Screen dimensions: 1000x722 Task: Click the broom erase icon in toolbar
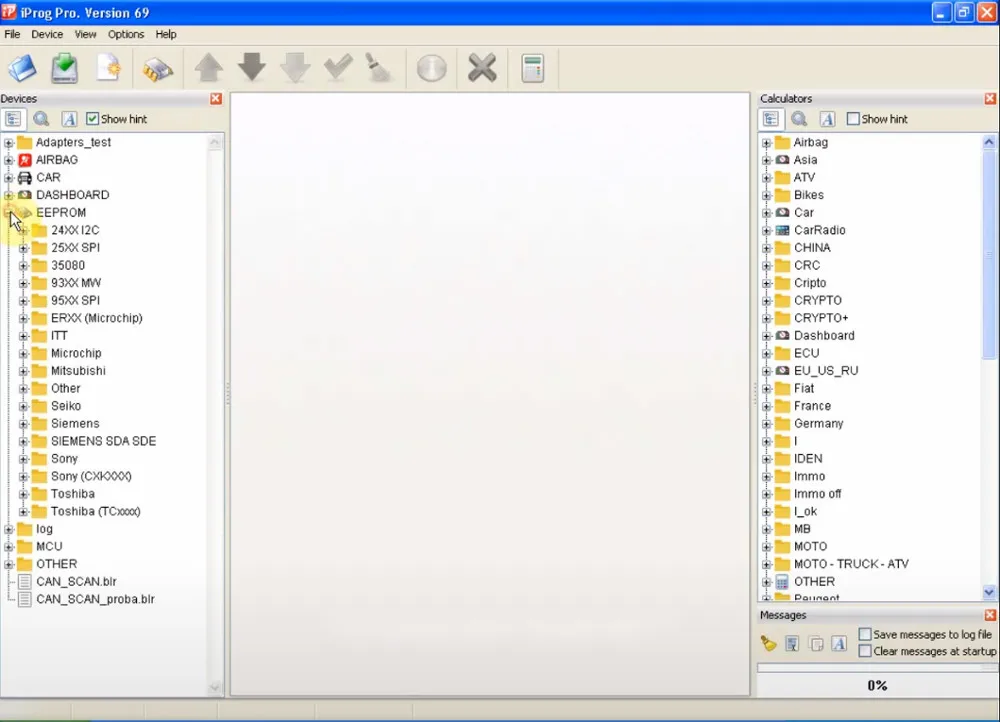coord(379,68)
